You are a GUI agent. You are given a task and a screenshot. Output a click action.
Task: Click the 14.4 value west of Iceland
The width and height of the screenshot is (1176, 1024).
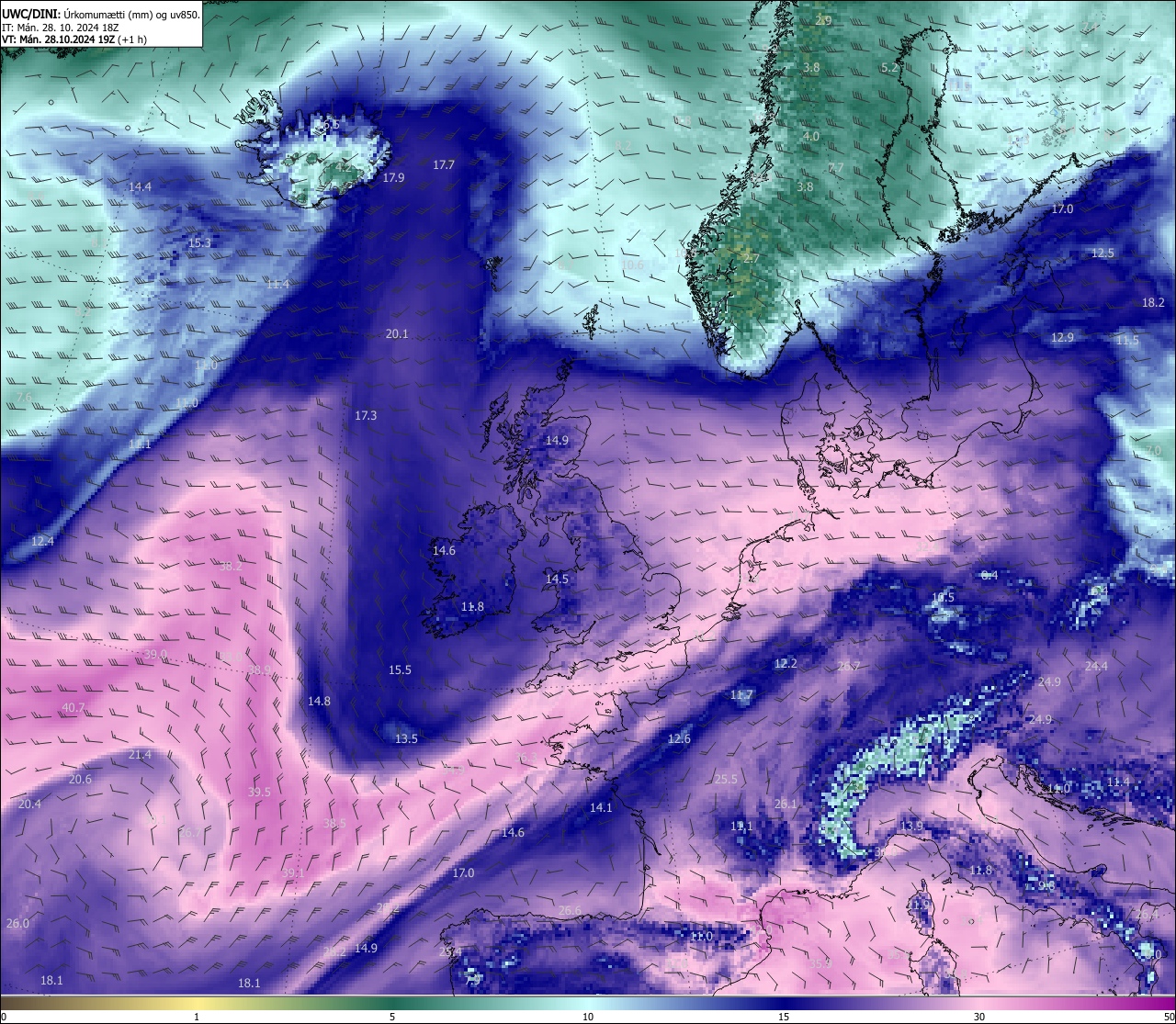coord(140,186)
